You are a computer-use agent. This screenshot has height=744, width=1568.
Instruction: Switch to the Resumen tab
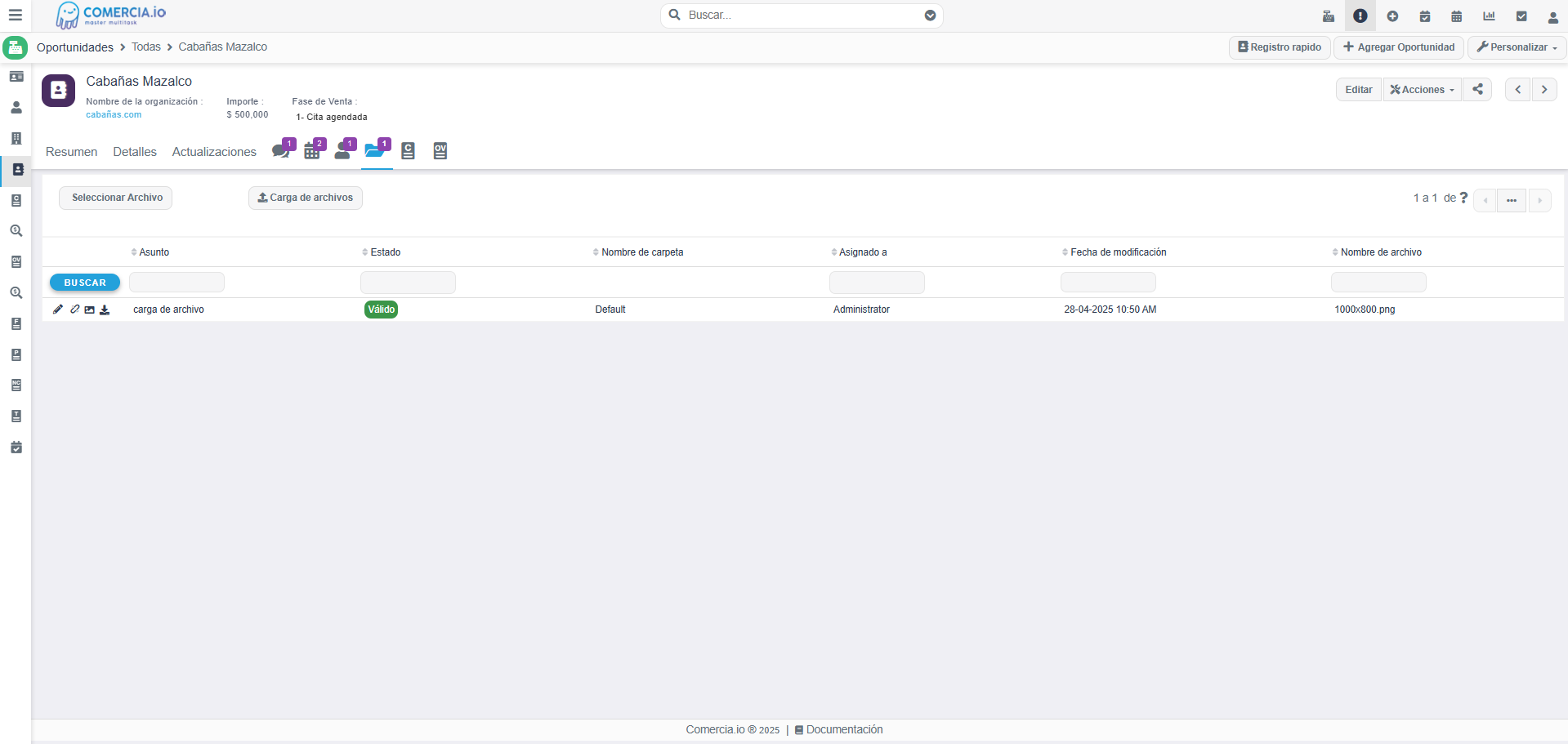click(71, 152)
